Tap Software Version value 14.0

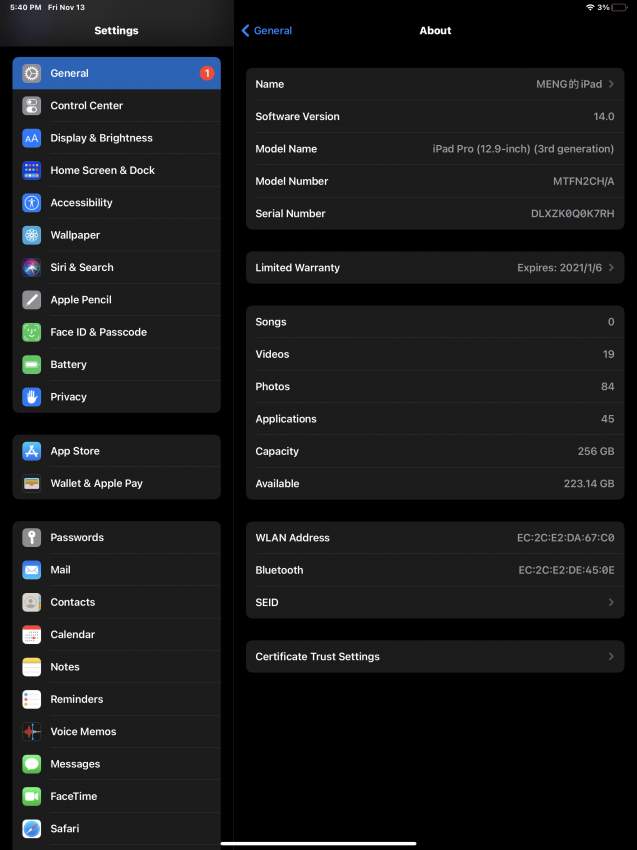click(x=603, y=117)
